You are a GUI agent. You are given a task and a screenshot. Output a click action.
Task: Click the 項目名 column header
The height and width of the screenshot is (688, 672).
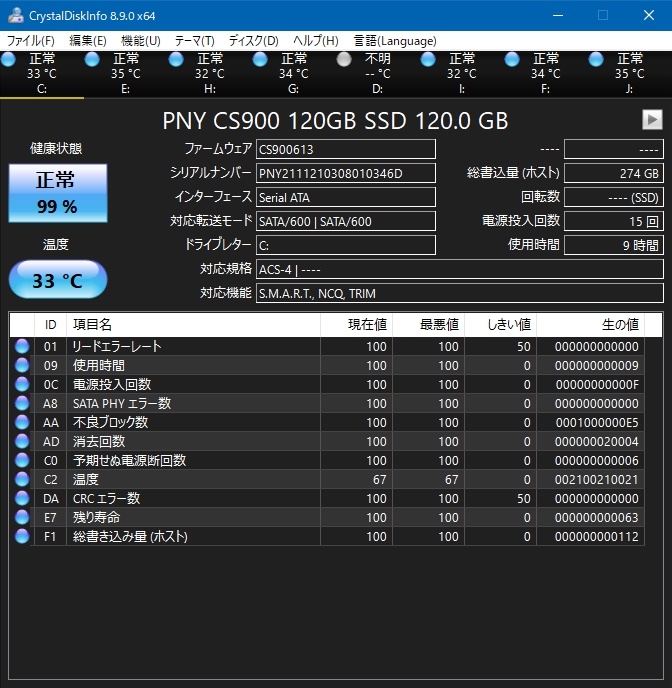coord(193,325)
